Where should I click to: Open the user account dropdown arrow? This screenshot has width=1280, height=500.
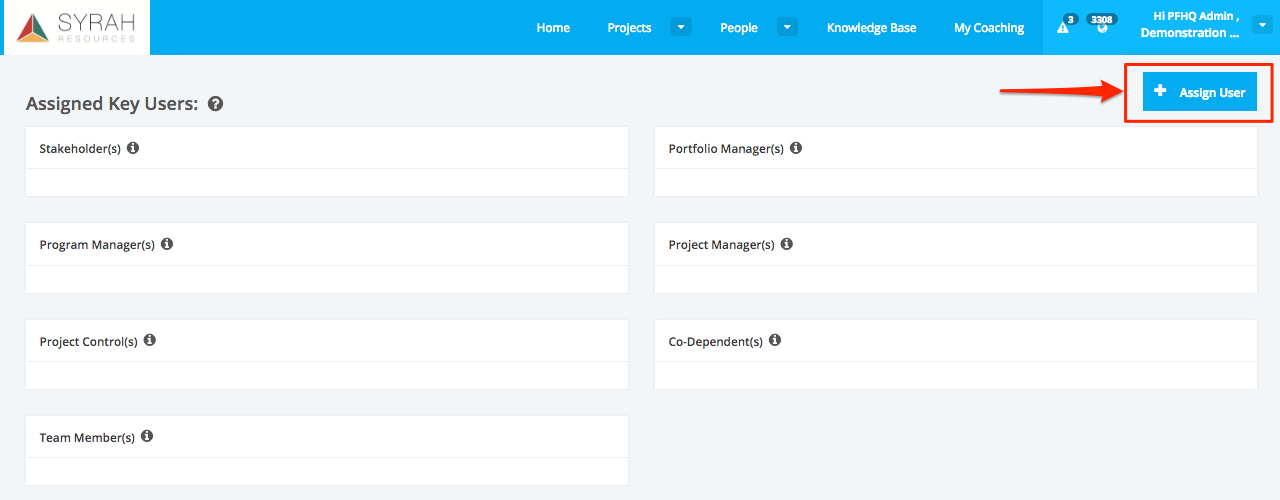1262,27
